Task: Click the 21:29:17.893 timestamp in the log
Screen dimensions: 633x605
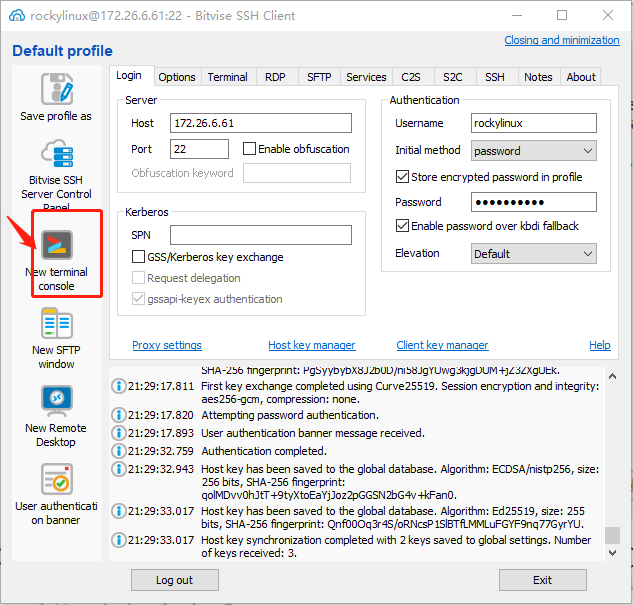Action: click(x=161, y=433)
